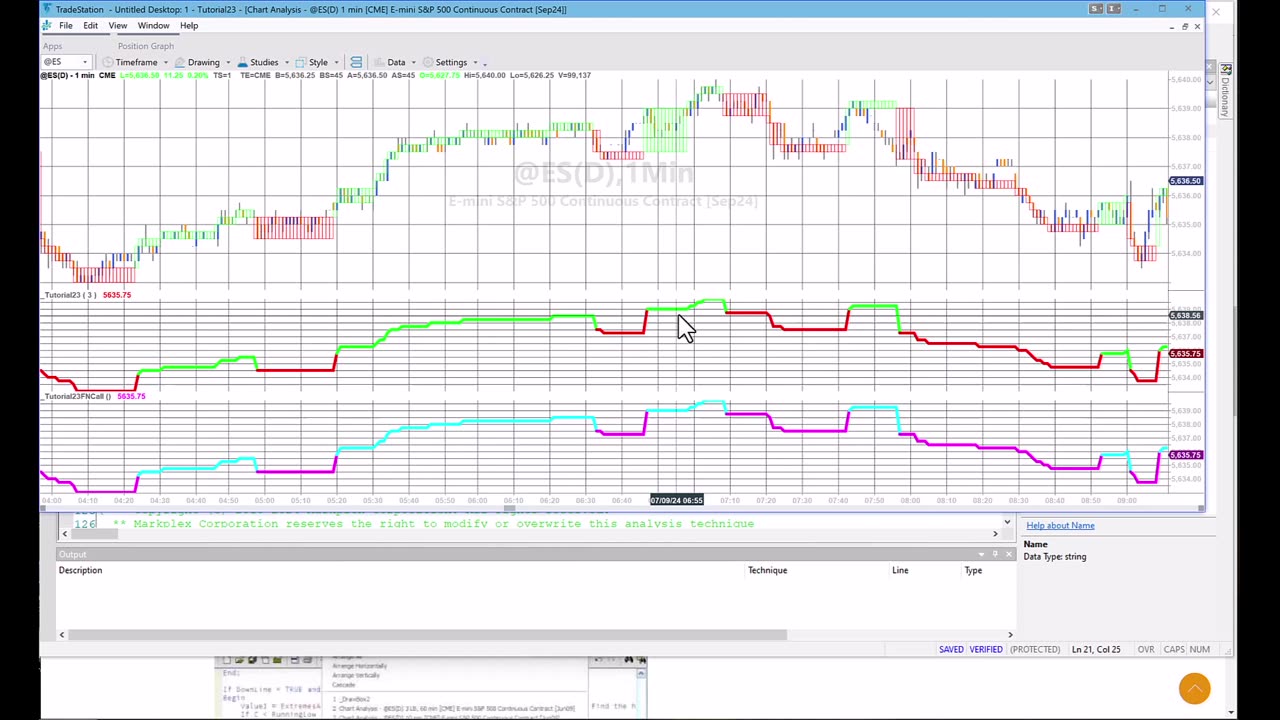Screen dimensions: 1280x720
Task: Click the CAPS status indicator
Action: click(x=1174, y=650)
